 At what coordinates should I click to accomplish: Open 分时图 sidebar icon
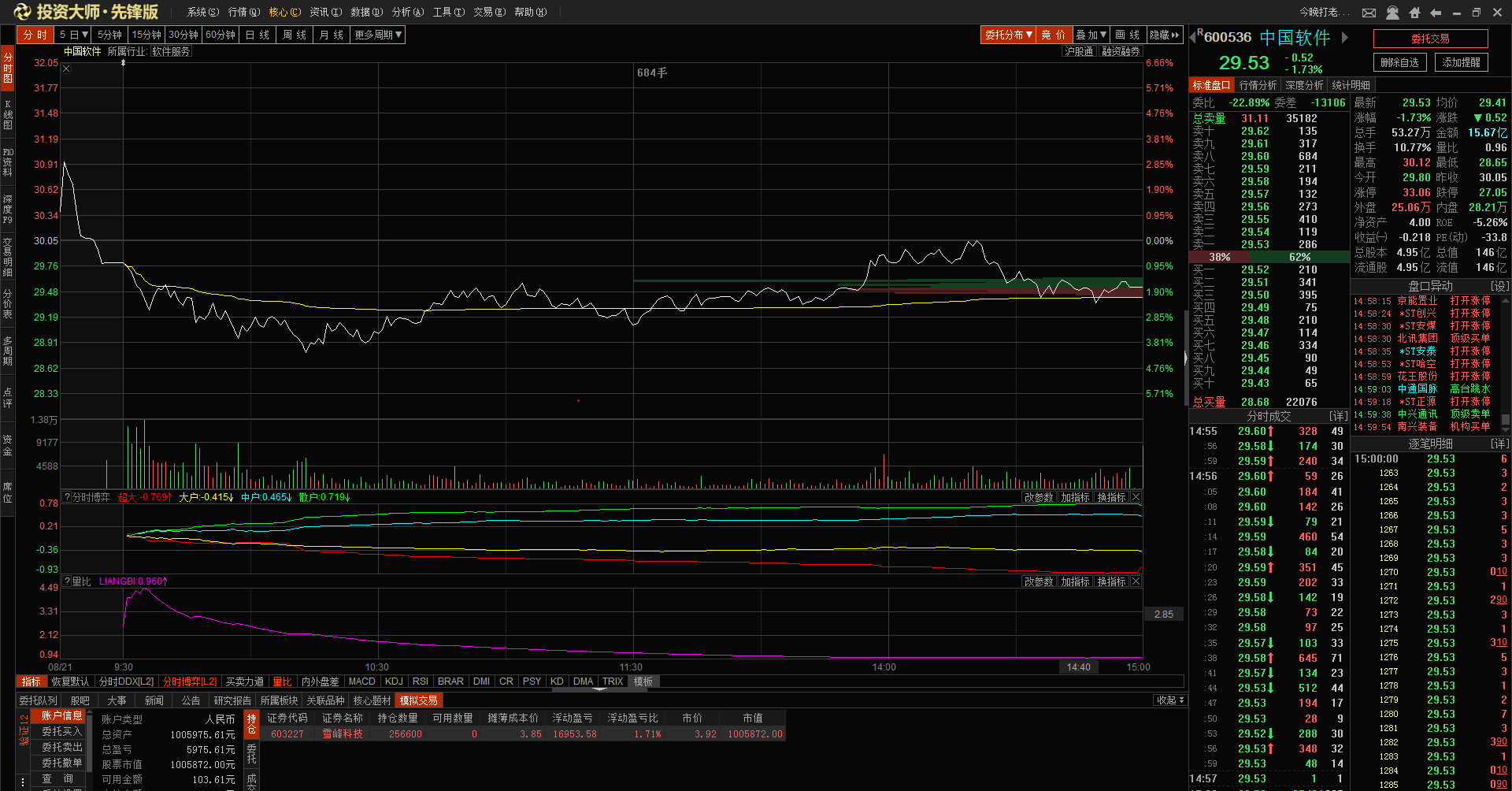[7, 67]
